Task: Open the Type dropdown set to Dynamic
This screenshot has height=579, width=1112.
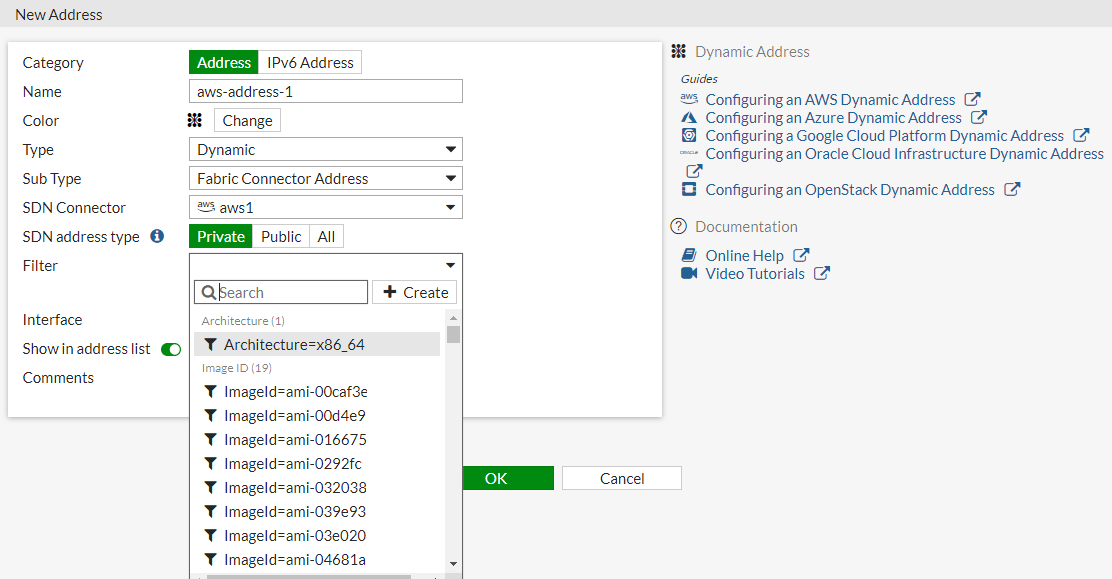Action: click(x=325, y=150)
